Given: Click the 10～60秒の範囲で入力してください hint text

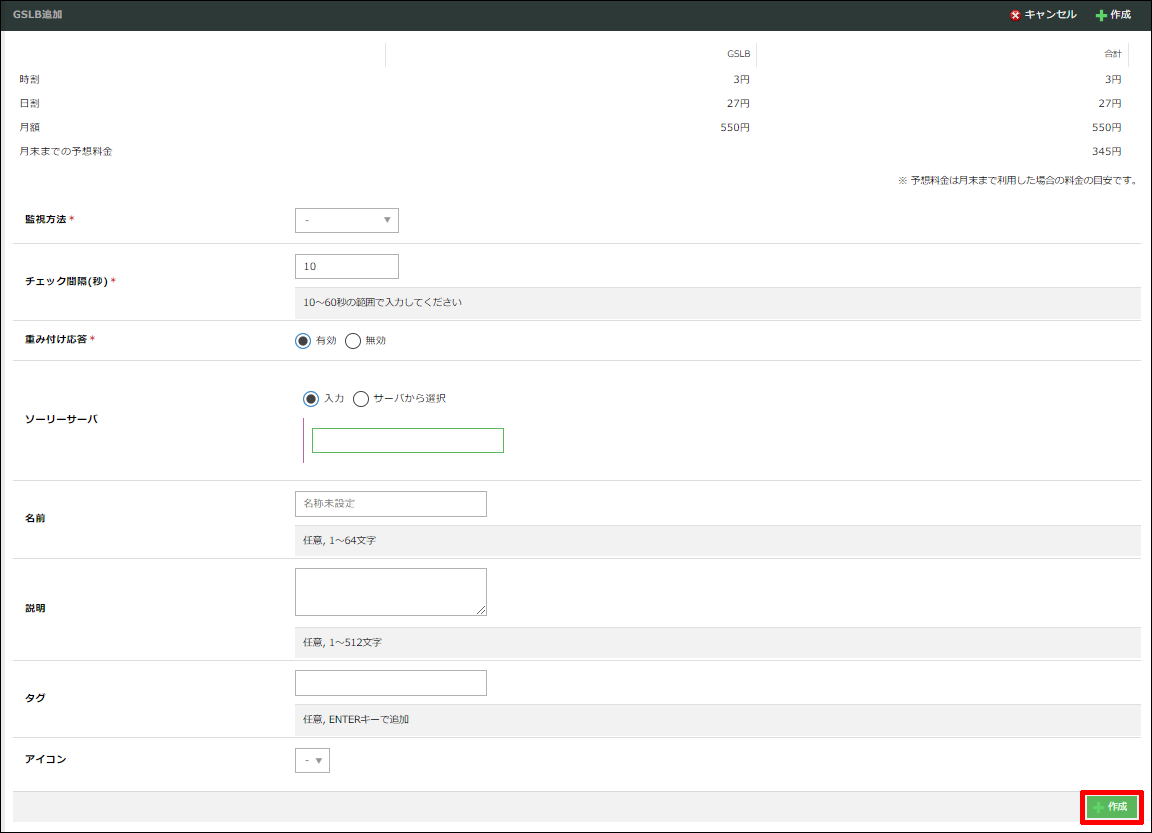Looking at the screenshot, I should pyautogui.click(x=383, y=303).
